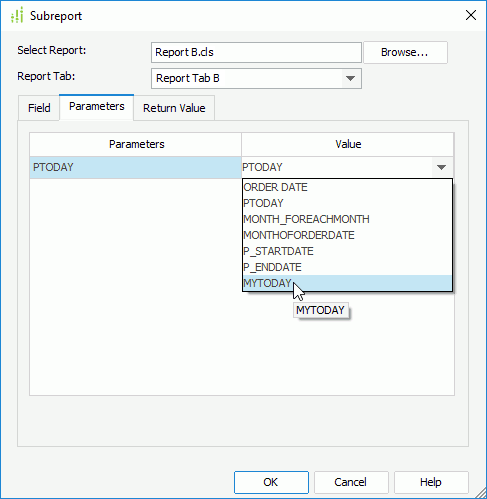Choose MONTHOFORDERDATE from the list
The height and width of the screenshot is (499, 487).
click(x=347, y=235)
